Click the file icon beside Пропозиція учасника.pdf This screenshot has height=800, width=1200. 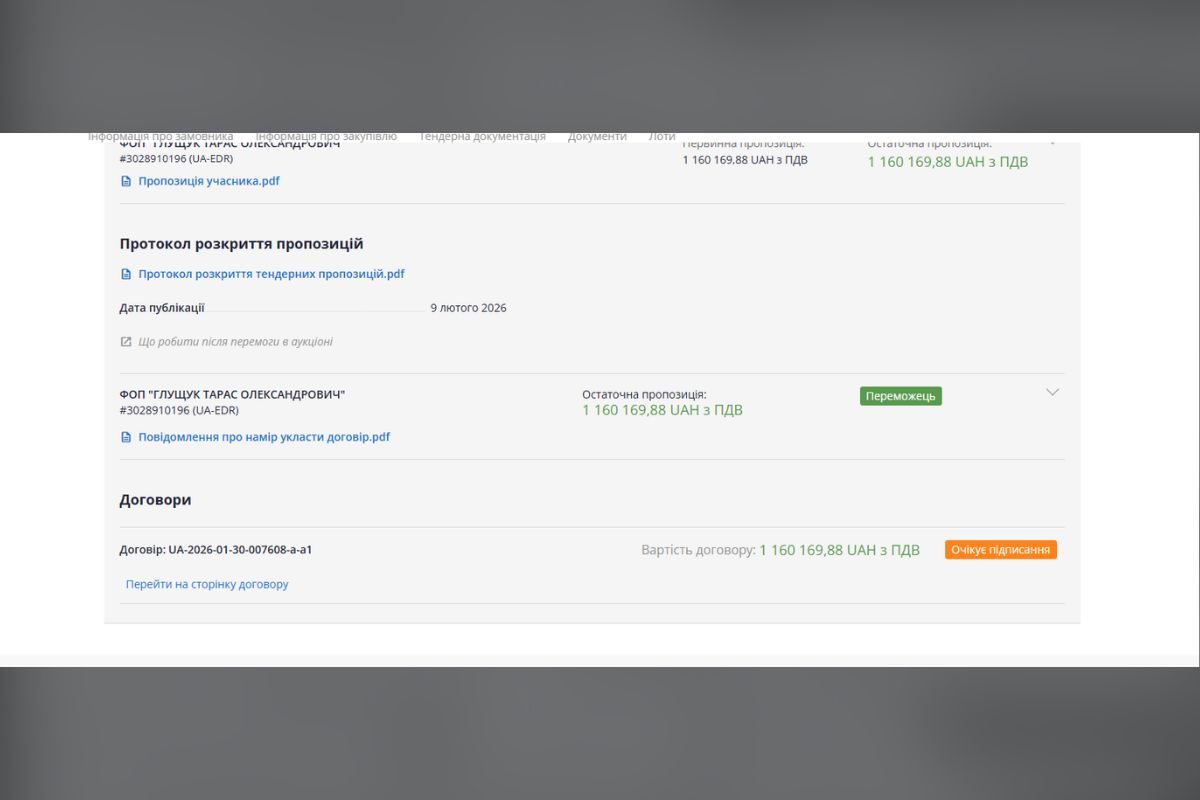(x=126, y=181)
